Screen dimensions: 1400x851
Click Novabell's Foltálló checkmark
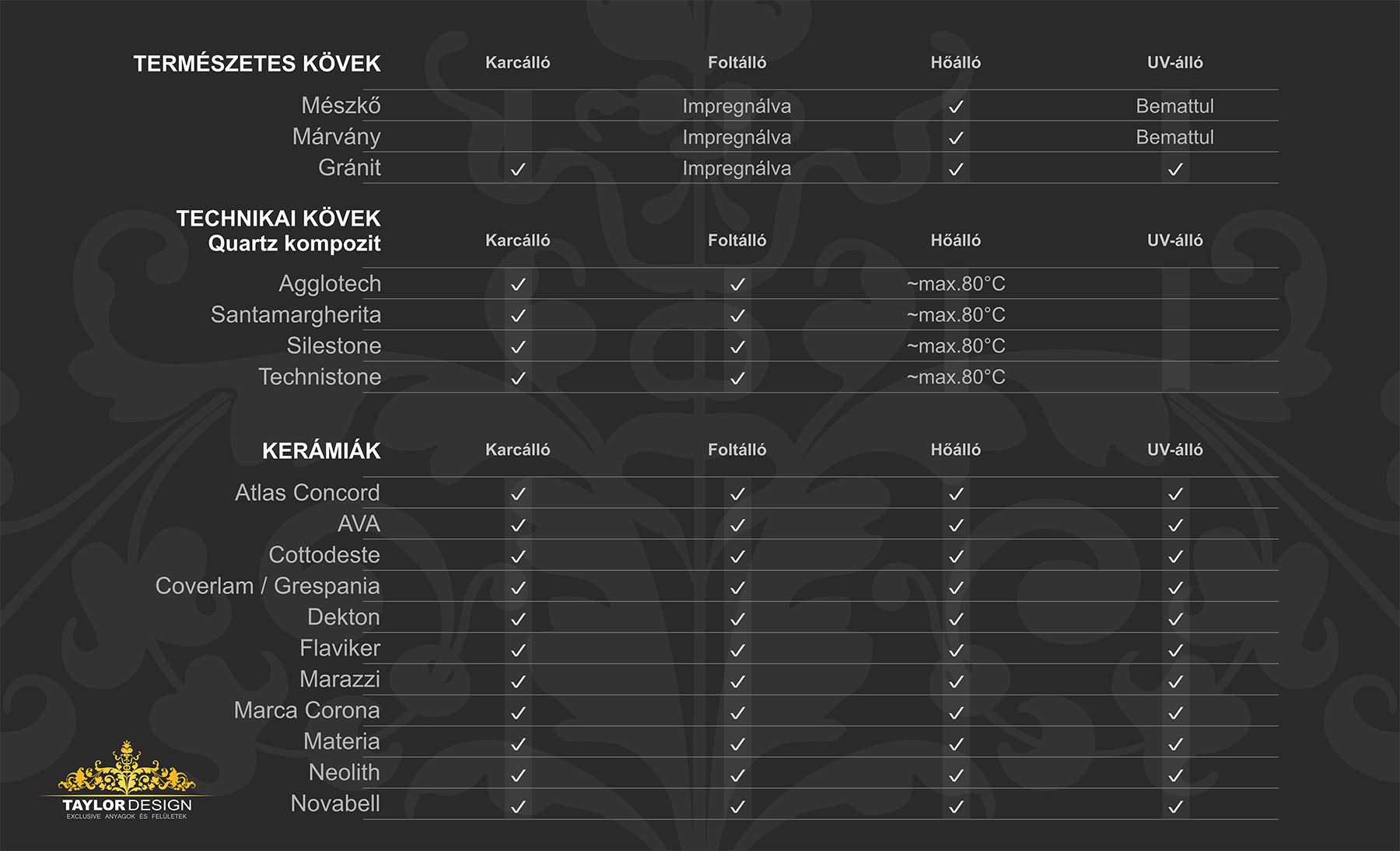pos(737,807)
